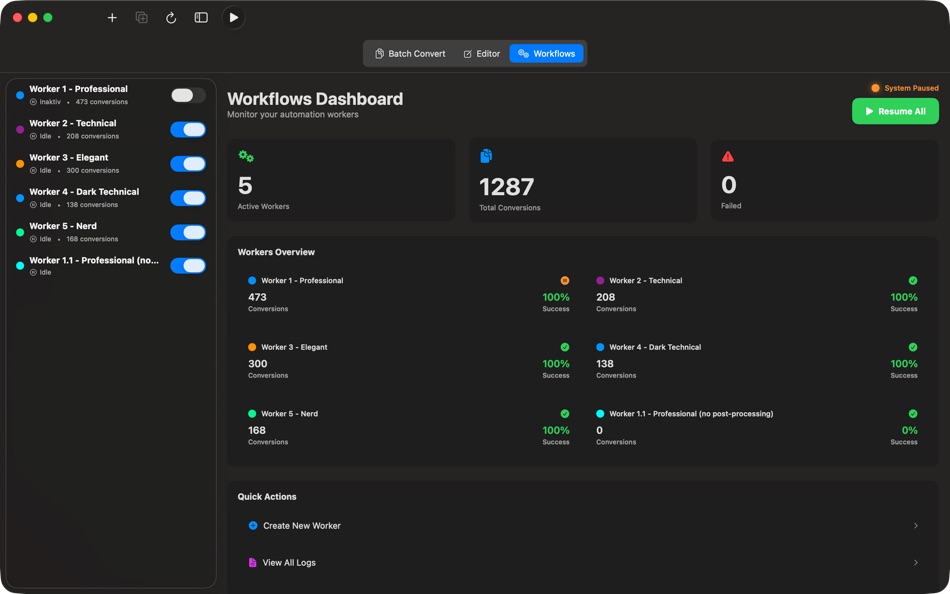Image resolution: width=950 pixels, height=594 pixels.
Task: Toggle the sidebar panel icon
Action: point(201,18)
